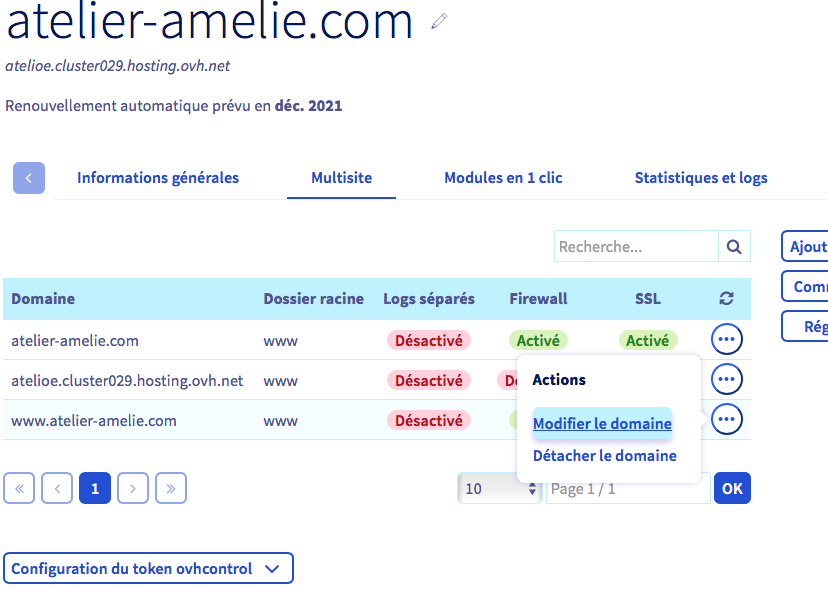The image size is (828, 603).
Task: Jump to the last page of results
Action: point(171,488)
